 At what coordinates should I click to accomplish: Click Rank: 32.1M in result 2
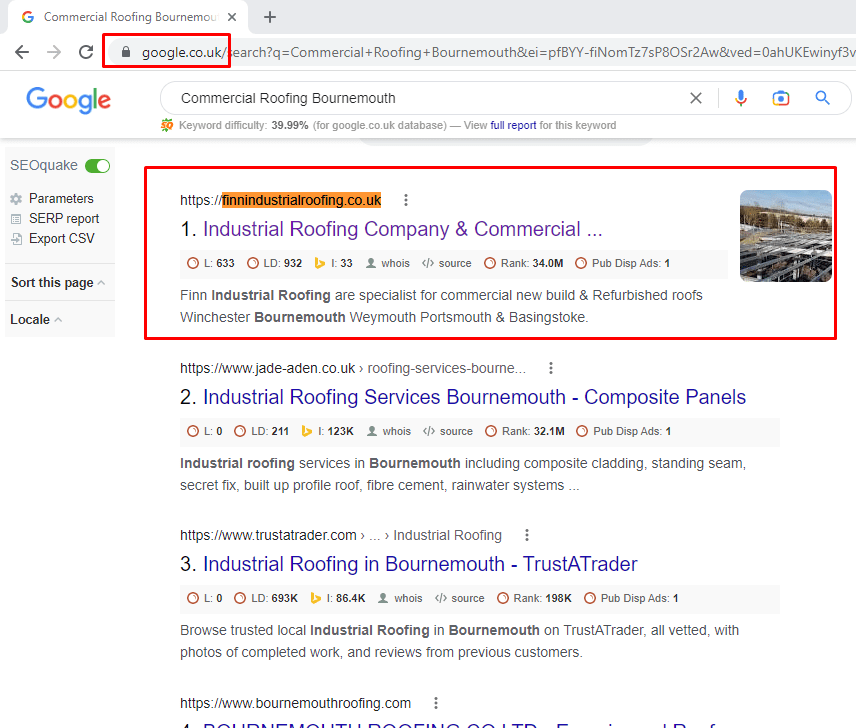click(x=525, y=432)
